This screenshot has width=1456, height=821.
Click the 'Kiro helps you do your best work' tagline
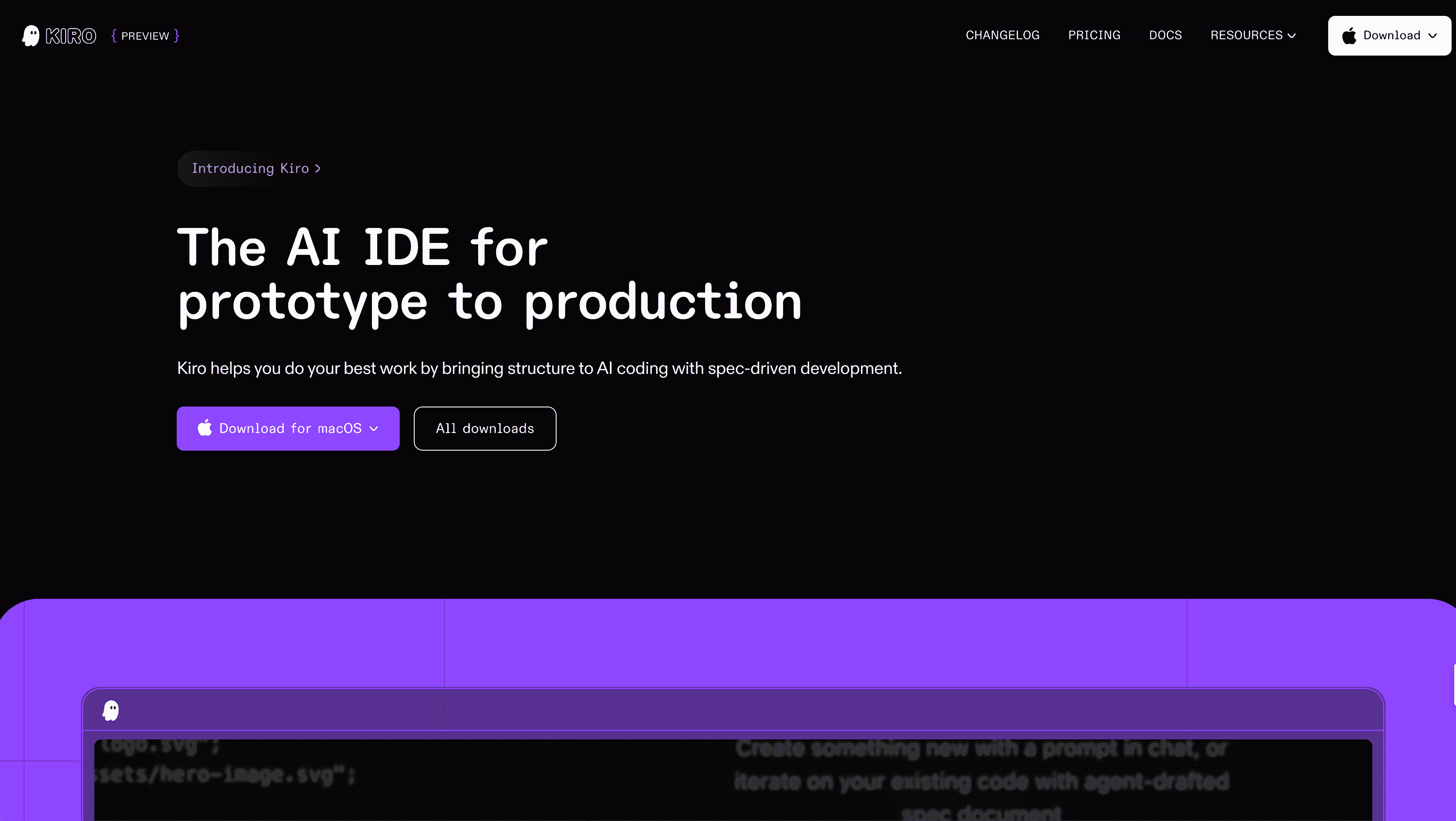coord(539,368)
